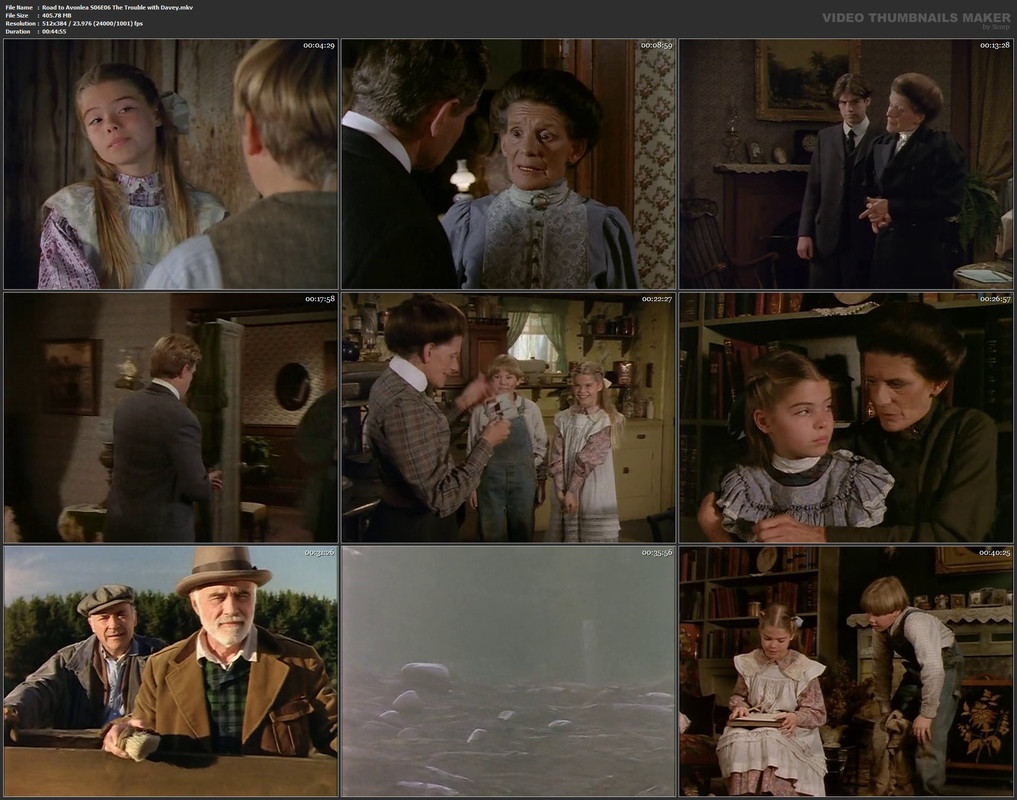This screenshot has width=1017, height=800.
Task: Select thumbnail of young man and woman by fireplace
Action: 846,164
